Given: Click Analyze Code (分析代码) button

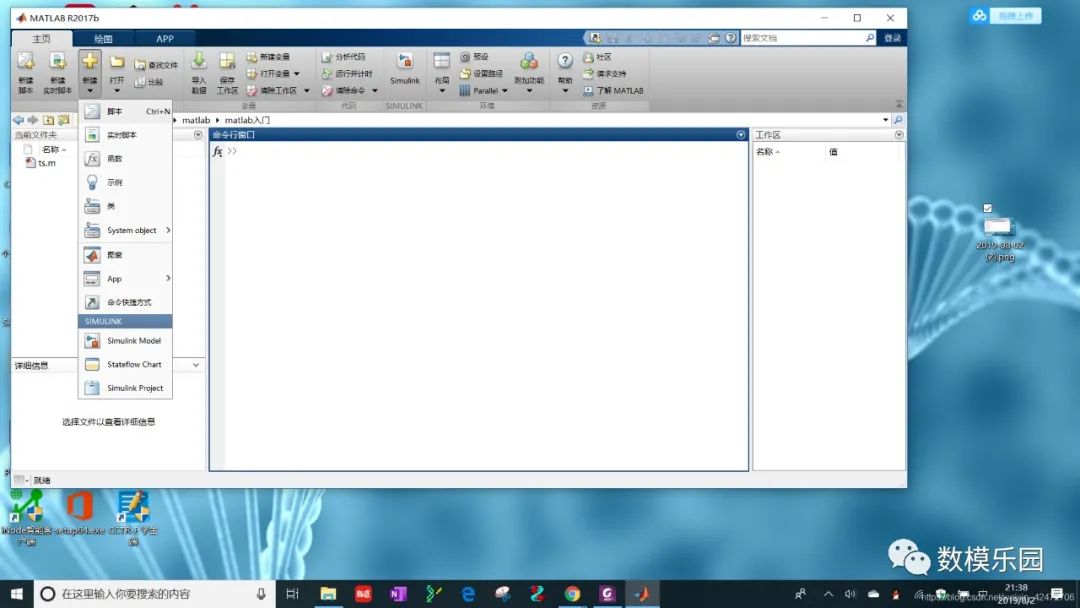Looking at the screenshot, I should (x=344, y=56).
